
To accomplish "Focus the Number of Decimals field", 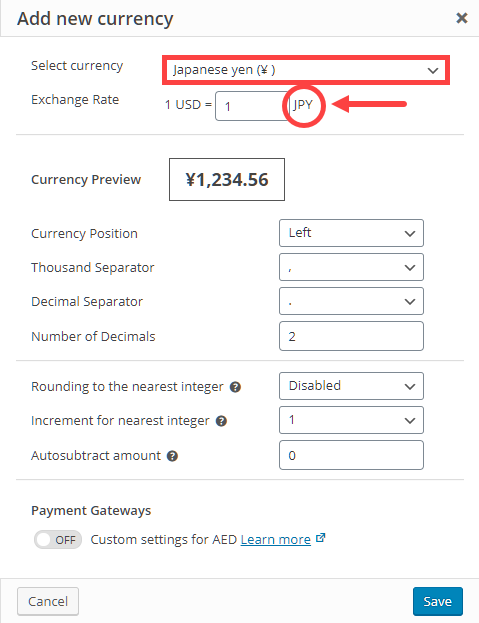I will [x=351, y=336].
